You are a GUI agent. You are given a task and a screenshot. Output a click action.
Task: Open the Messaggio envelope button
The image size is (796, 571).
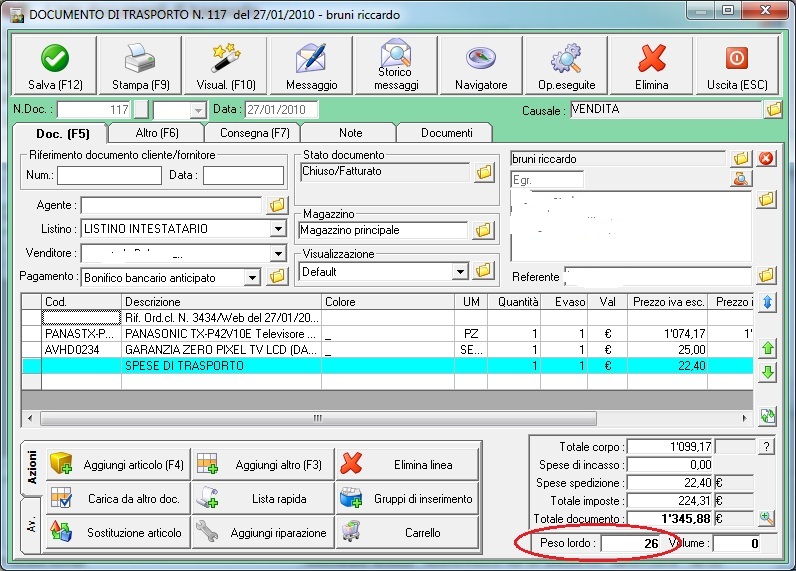click(x=311, y=65)
